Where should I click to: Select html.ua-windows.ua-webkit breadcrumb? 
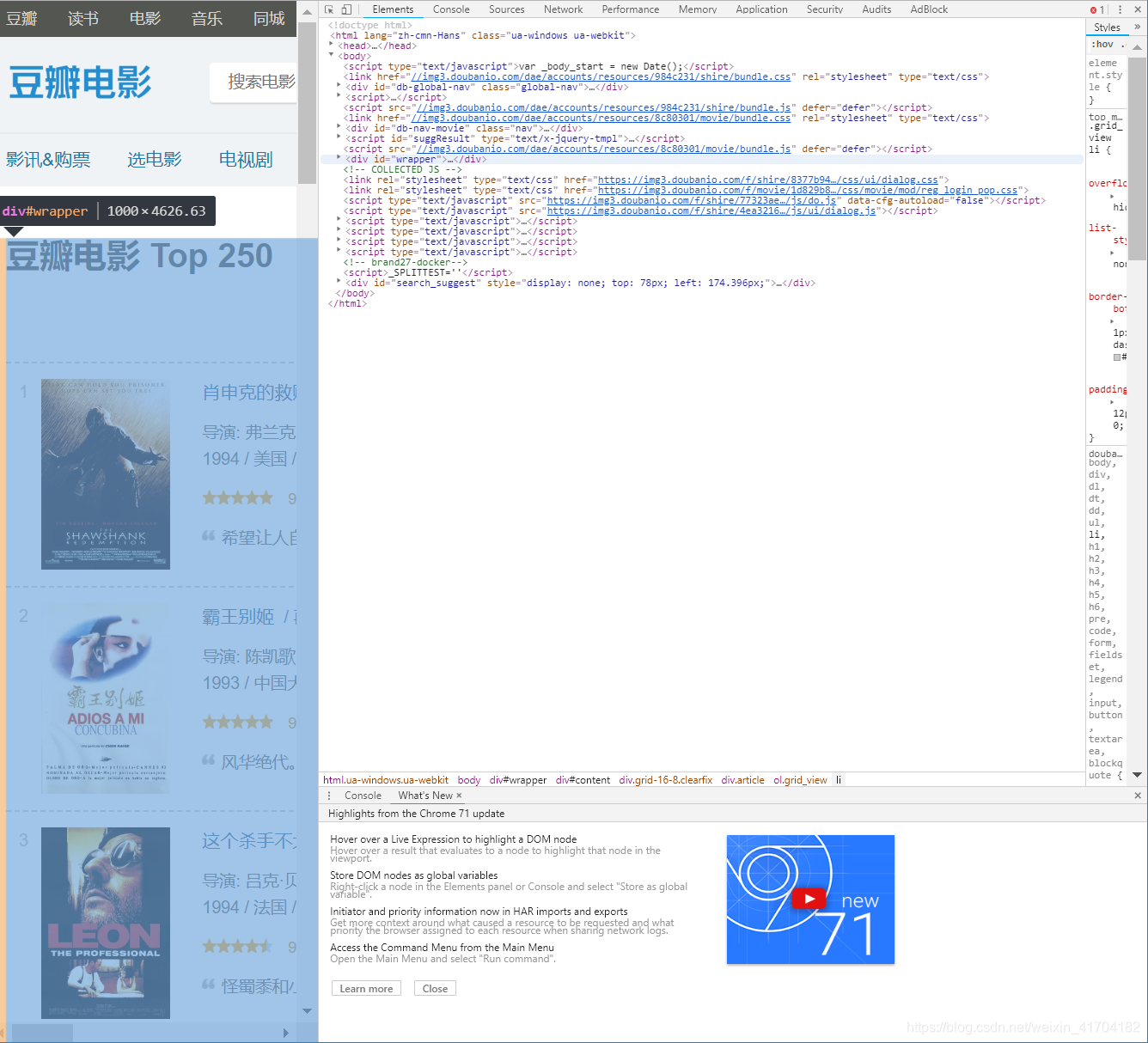pyautogui.click(x=386, y=780)
